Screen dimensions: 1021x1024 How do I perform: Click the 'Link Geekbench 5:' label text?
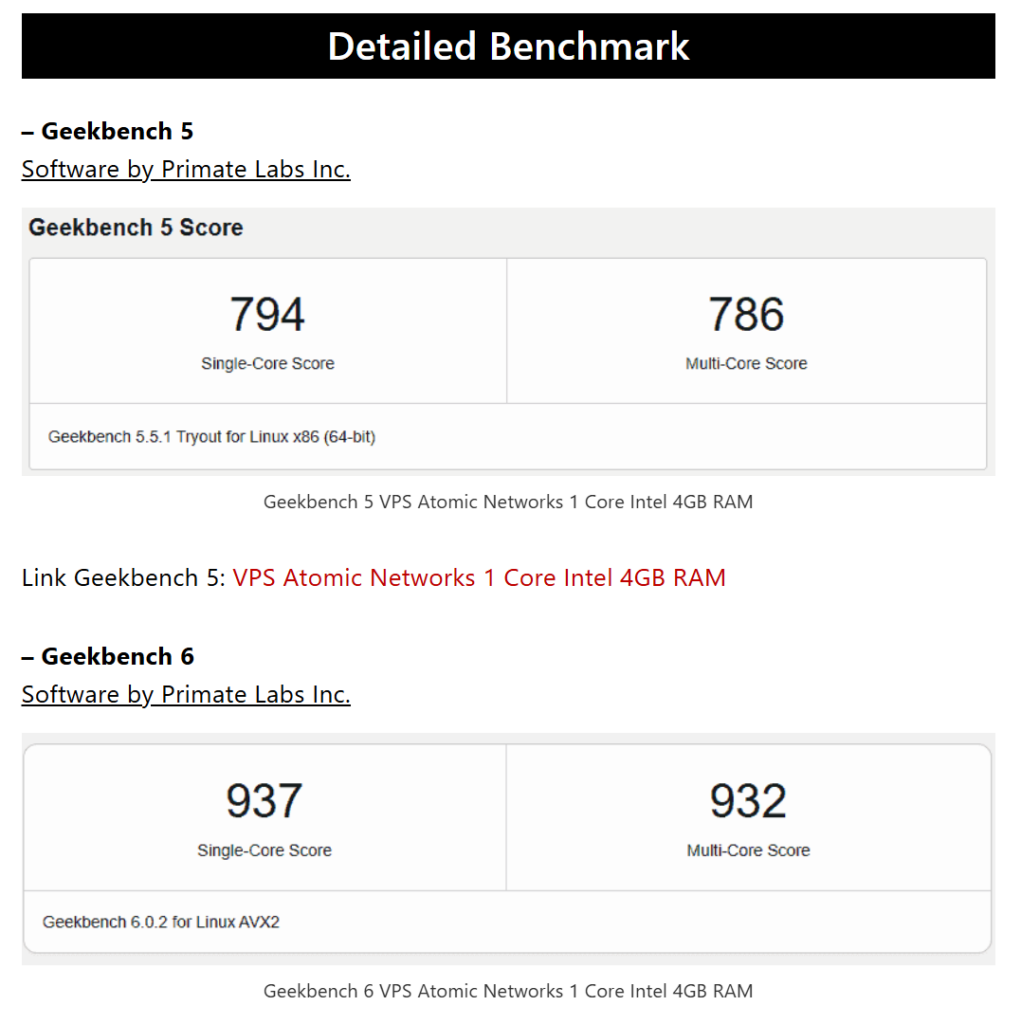[x=124, y=578]
